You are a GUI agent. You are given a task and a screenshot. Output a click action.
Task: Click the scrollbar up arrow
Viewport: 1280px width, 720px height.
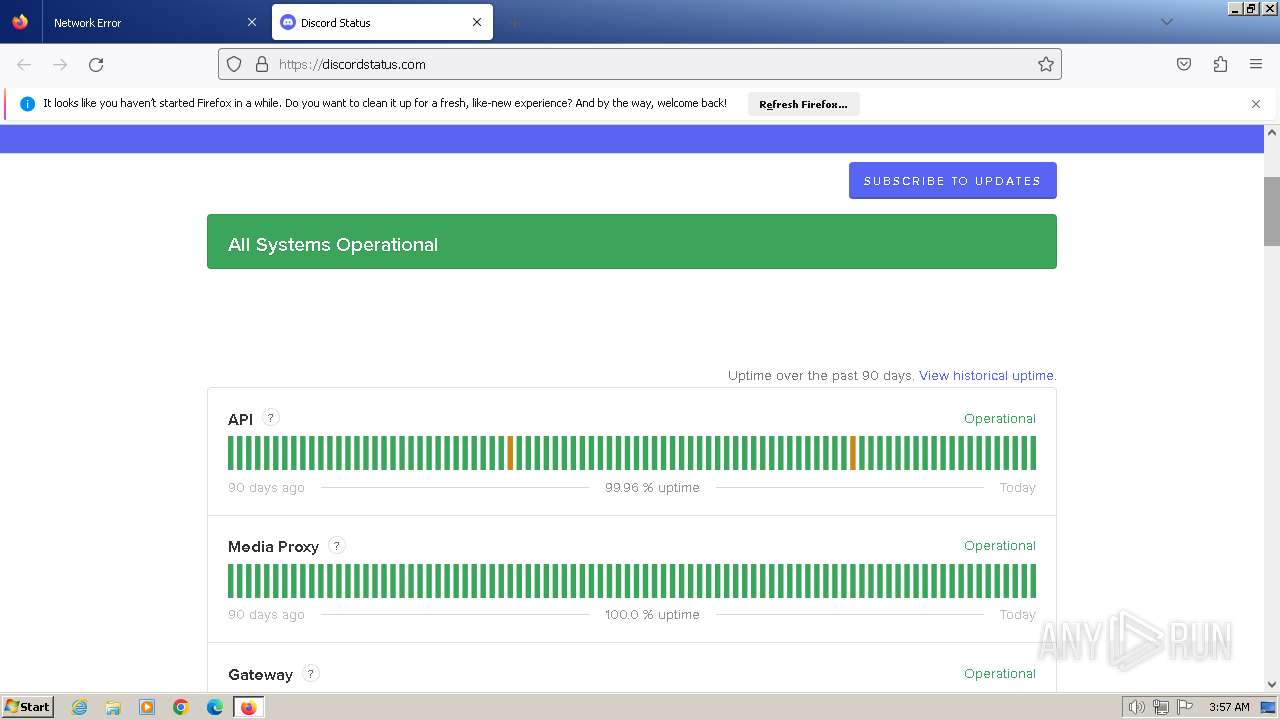pyautogui.click(x=1272, y=132)
